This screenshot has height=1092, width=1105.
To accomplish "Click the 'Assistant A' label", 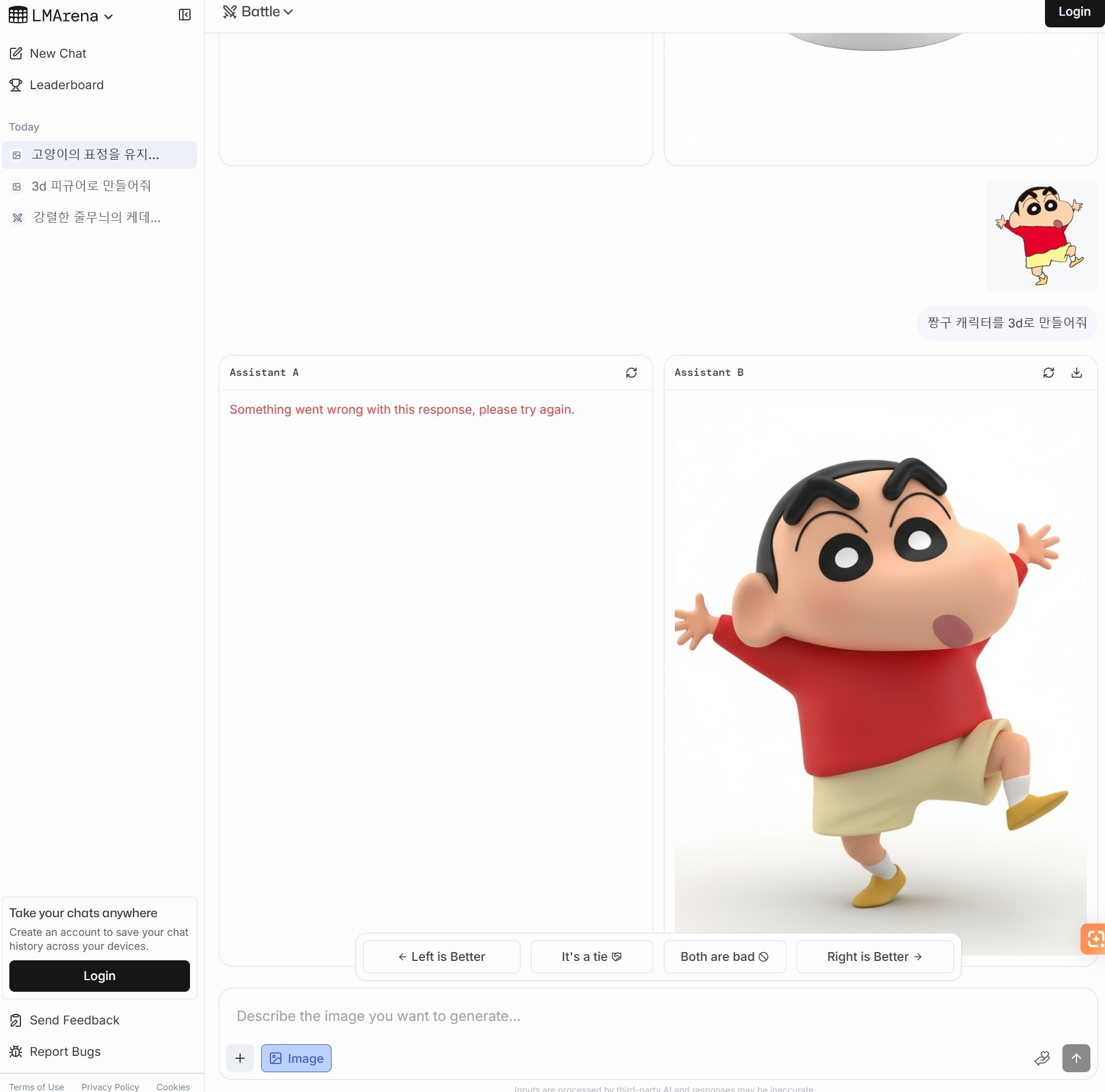I will [x=264, y=373].
